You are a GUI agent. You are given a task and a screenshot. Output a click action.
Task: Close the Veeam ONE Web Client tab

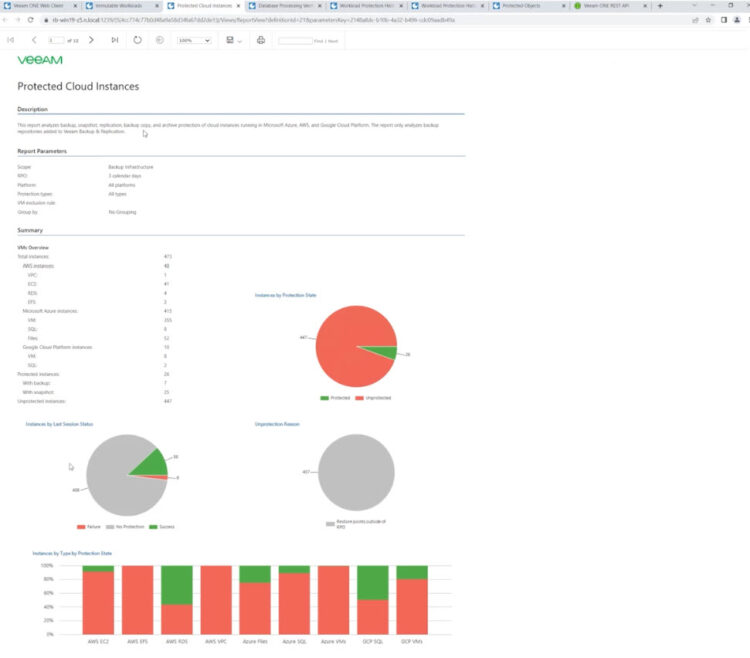click(x=75, y=6)
